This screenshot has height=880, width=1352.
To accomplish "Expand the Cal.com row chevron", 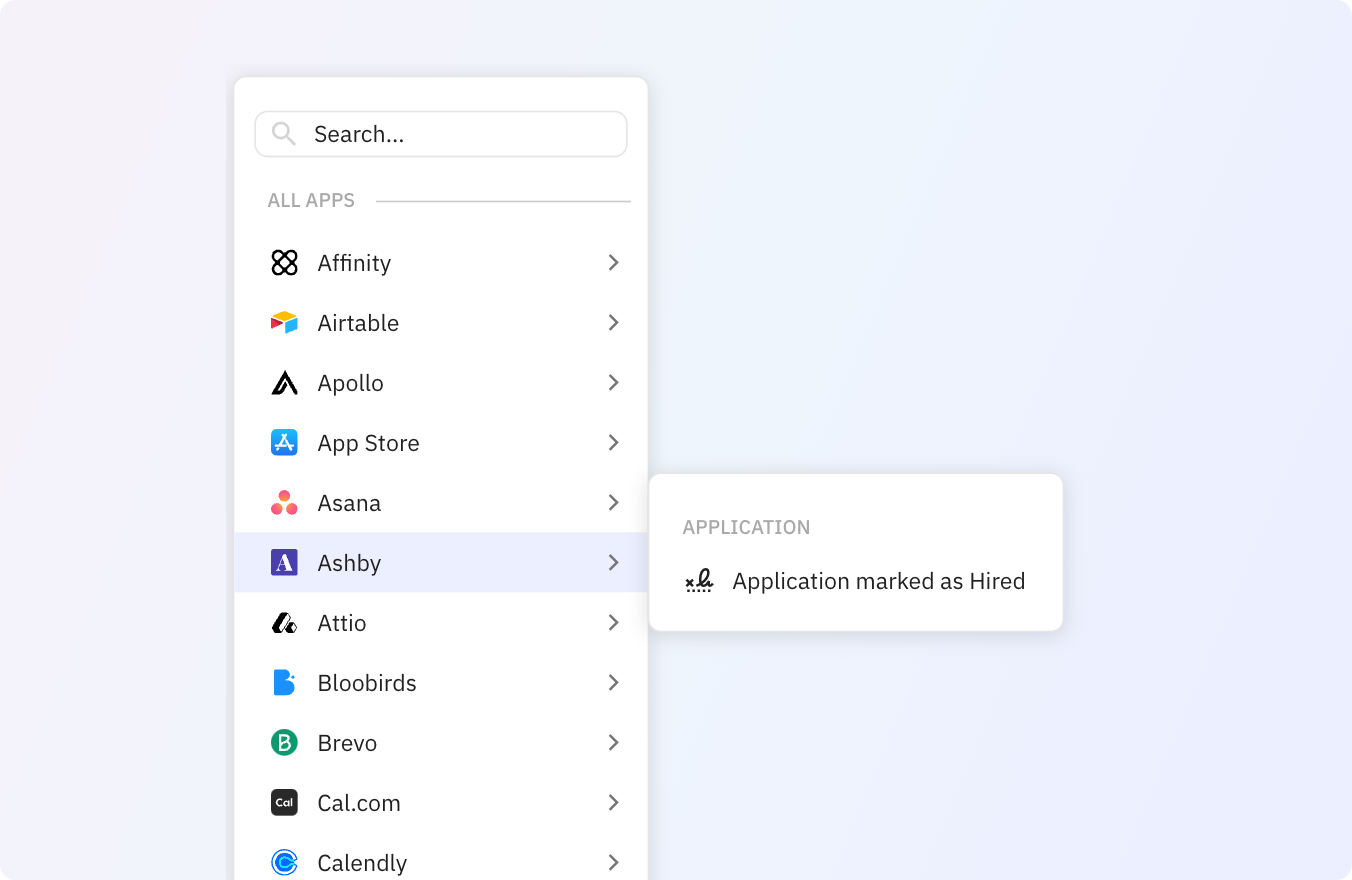I will pos(614,803).
